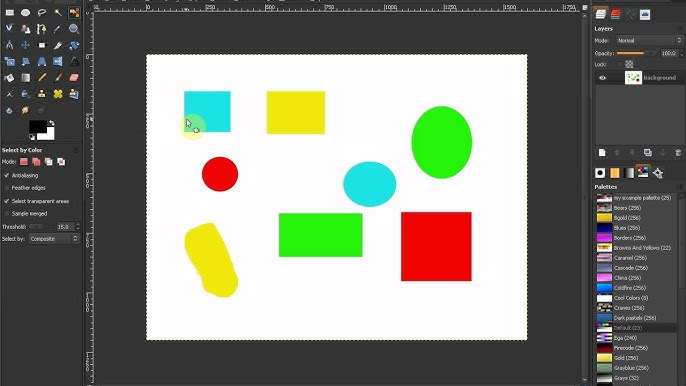Switch to the Paths dock tab
The height and width of the screenshot is (386, 686).
click(630, 14)
